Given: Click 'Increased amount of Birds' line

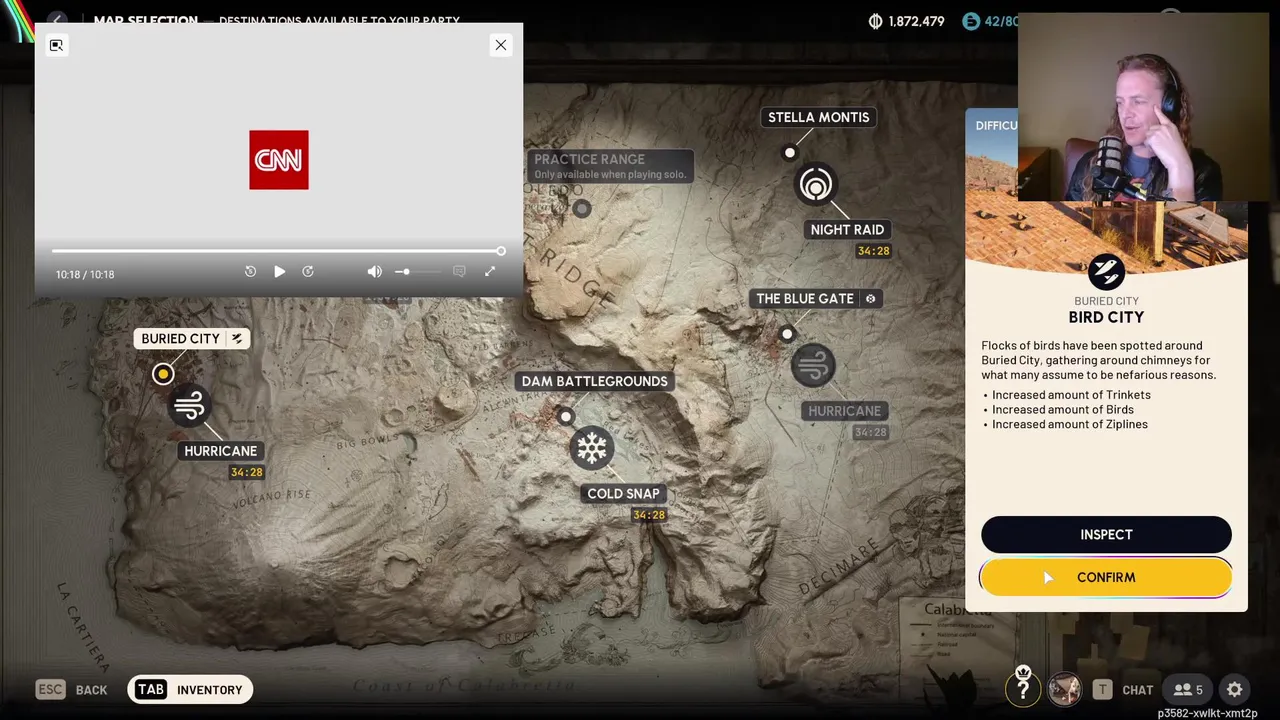Looking at the screenshot, I should 1063,409.
